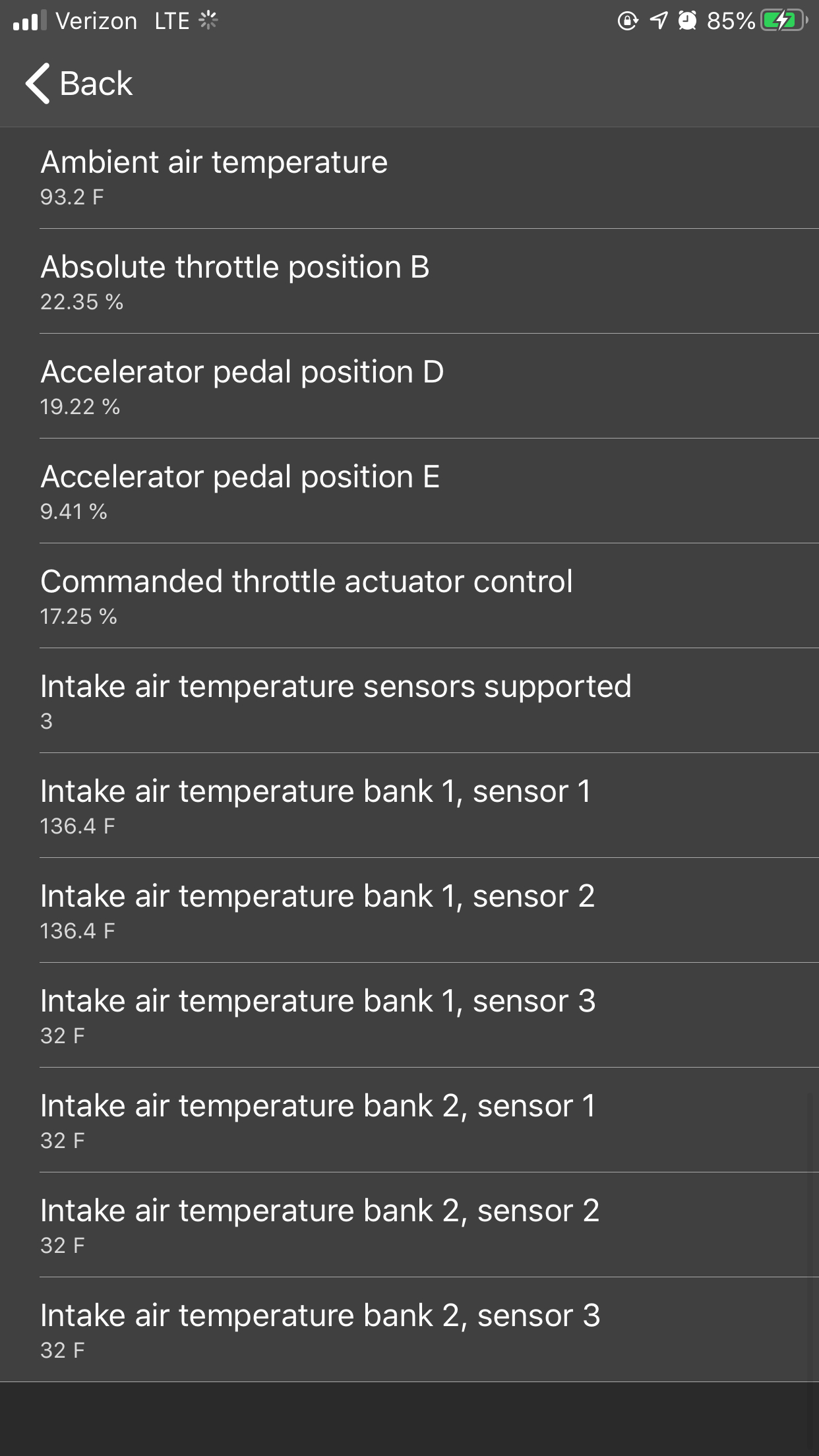Open Accelerator pedal position E reading
This screenshot has height=1456, width=819.
409,492
